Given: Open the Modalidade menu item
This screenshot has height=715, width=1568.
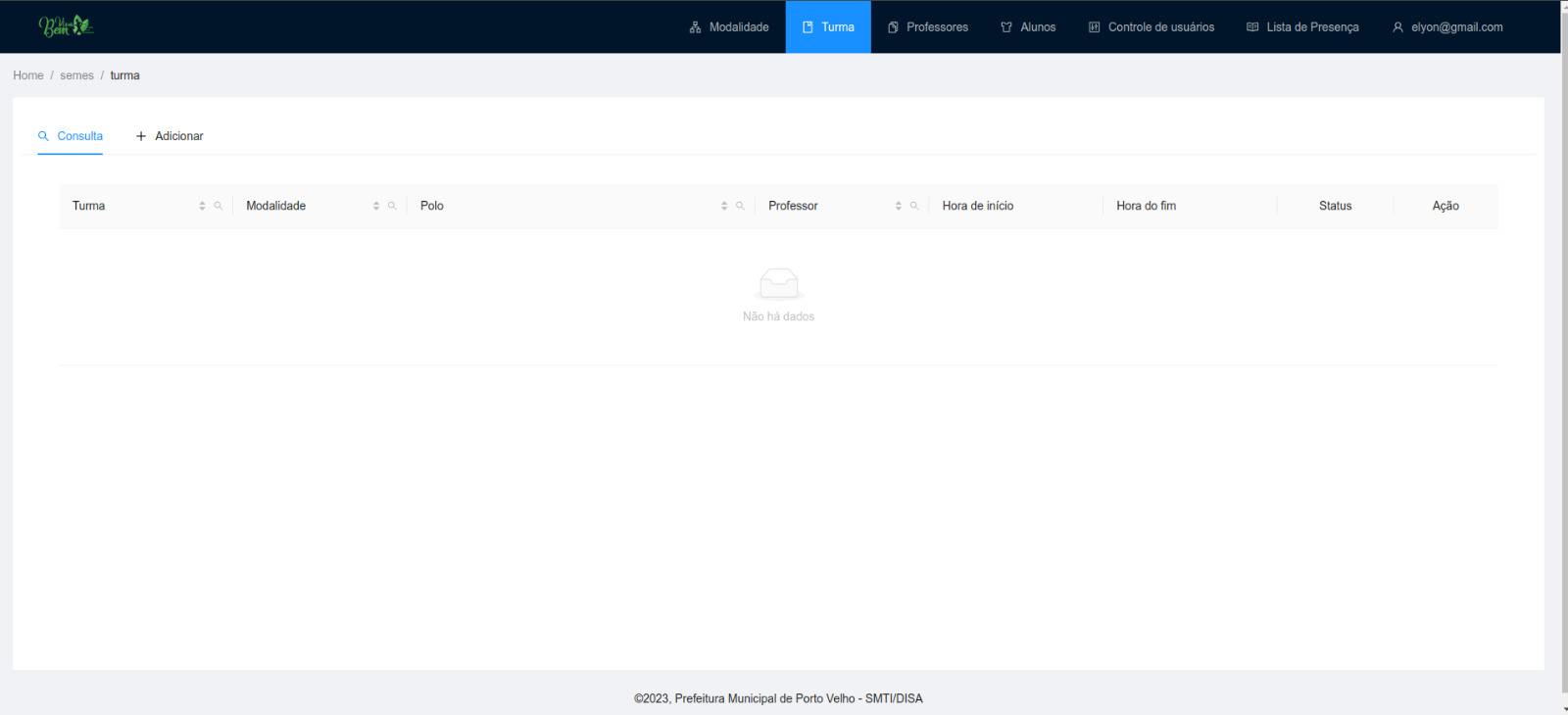Looking at the screenshot, I should click(729, 27).
